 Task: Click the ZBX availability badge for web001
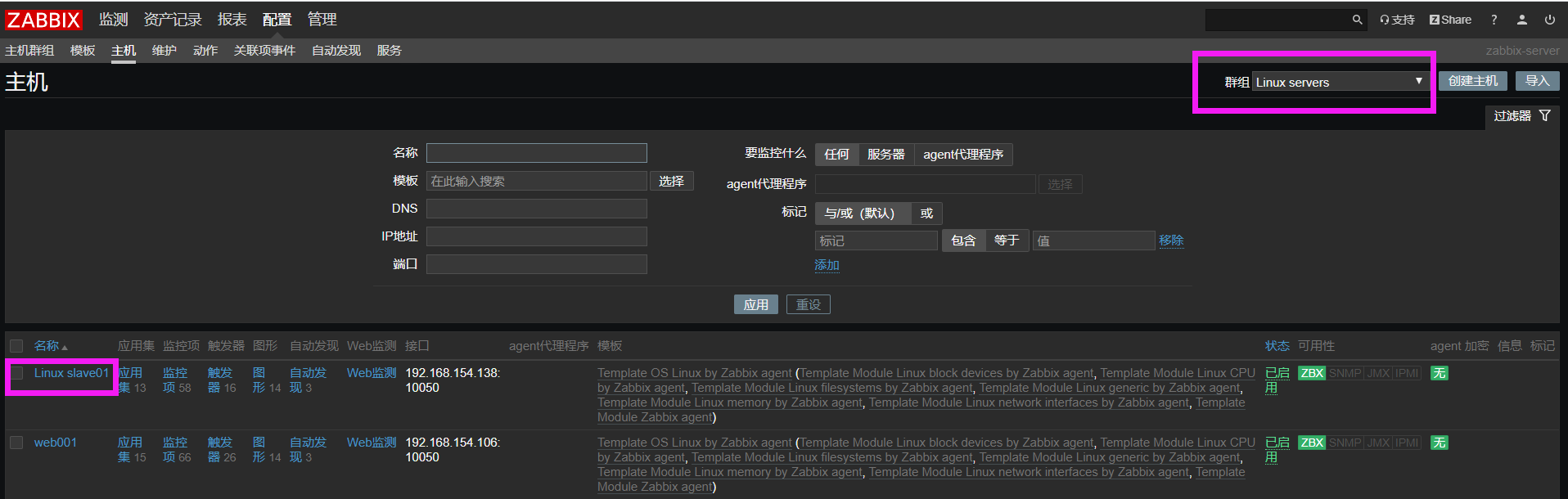[x=1312, y=443]
